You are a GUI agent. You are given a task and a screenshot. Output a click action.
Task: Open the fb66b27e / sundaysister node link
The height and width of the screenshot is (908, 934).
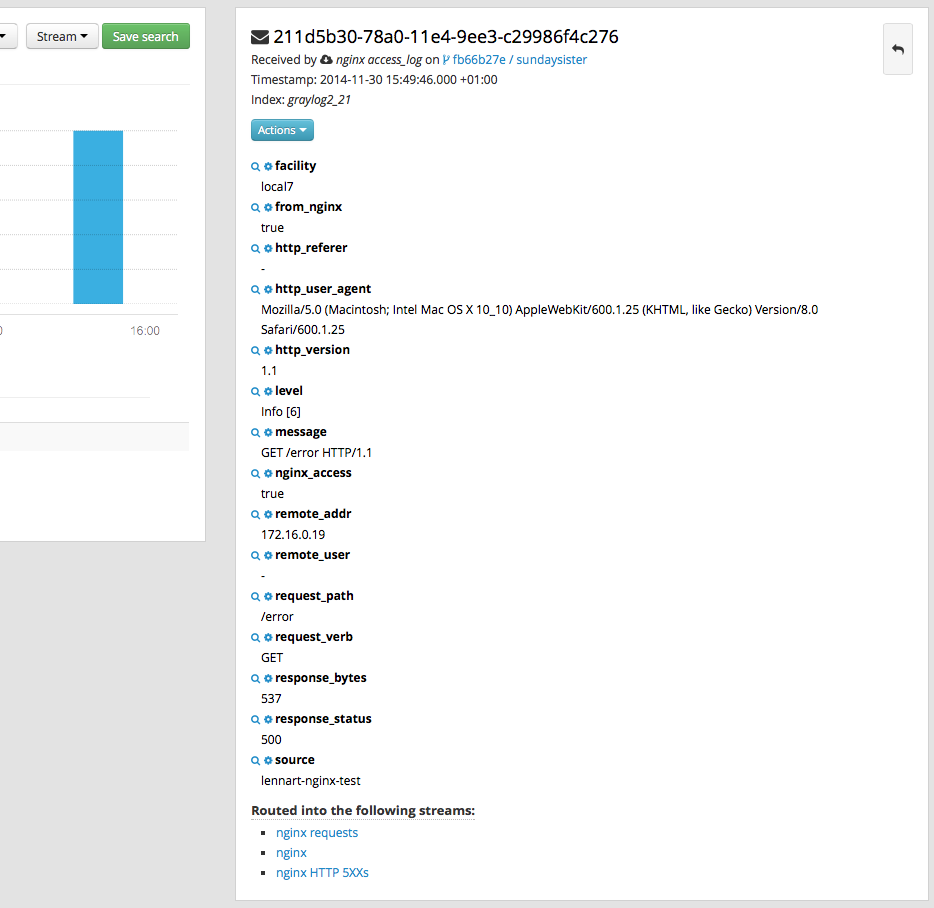pos(515,60)
